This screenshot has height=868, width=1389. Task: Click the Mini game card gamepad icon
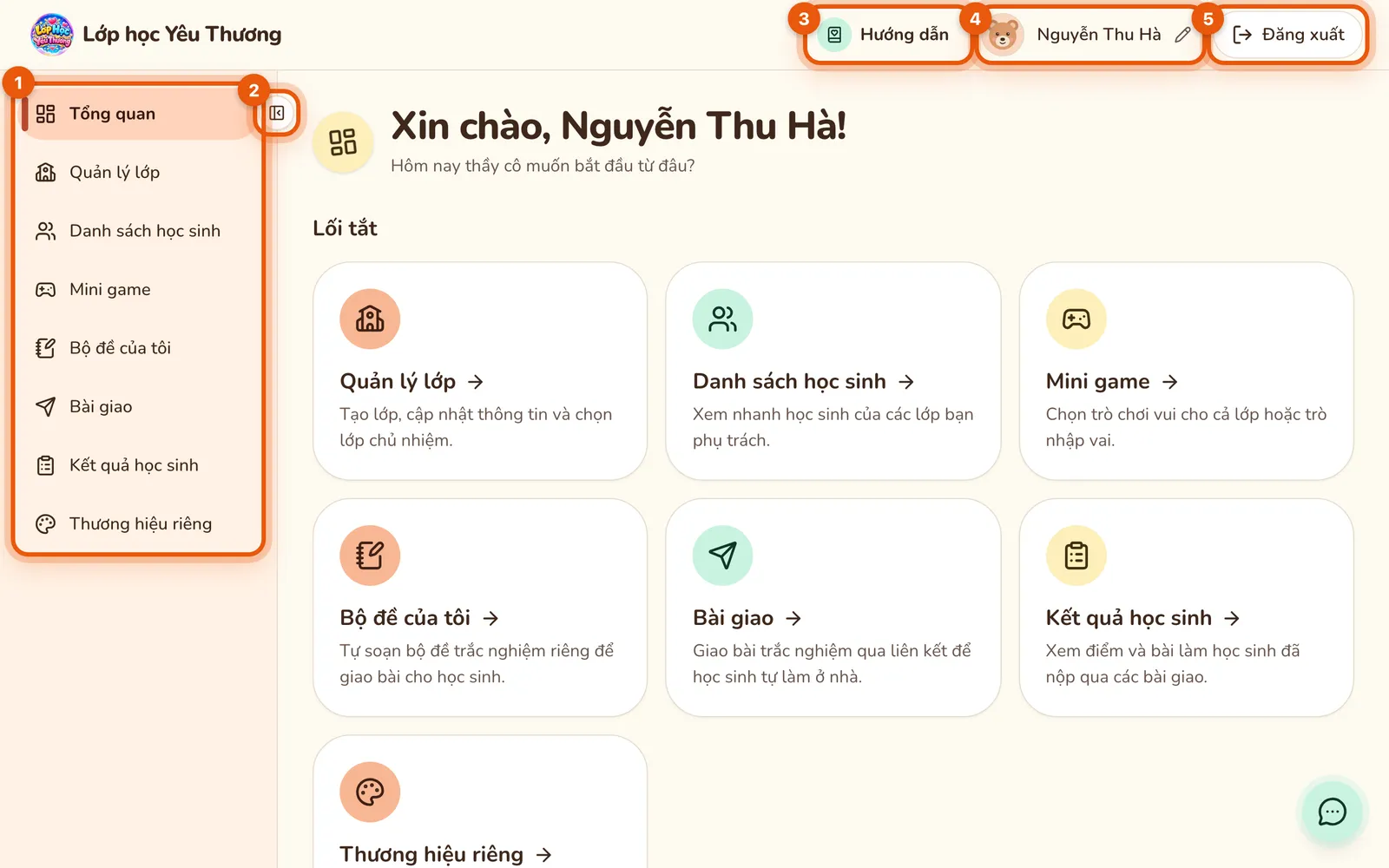coord(1076,319)
